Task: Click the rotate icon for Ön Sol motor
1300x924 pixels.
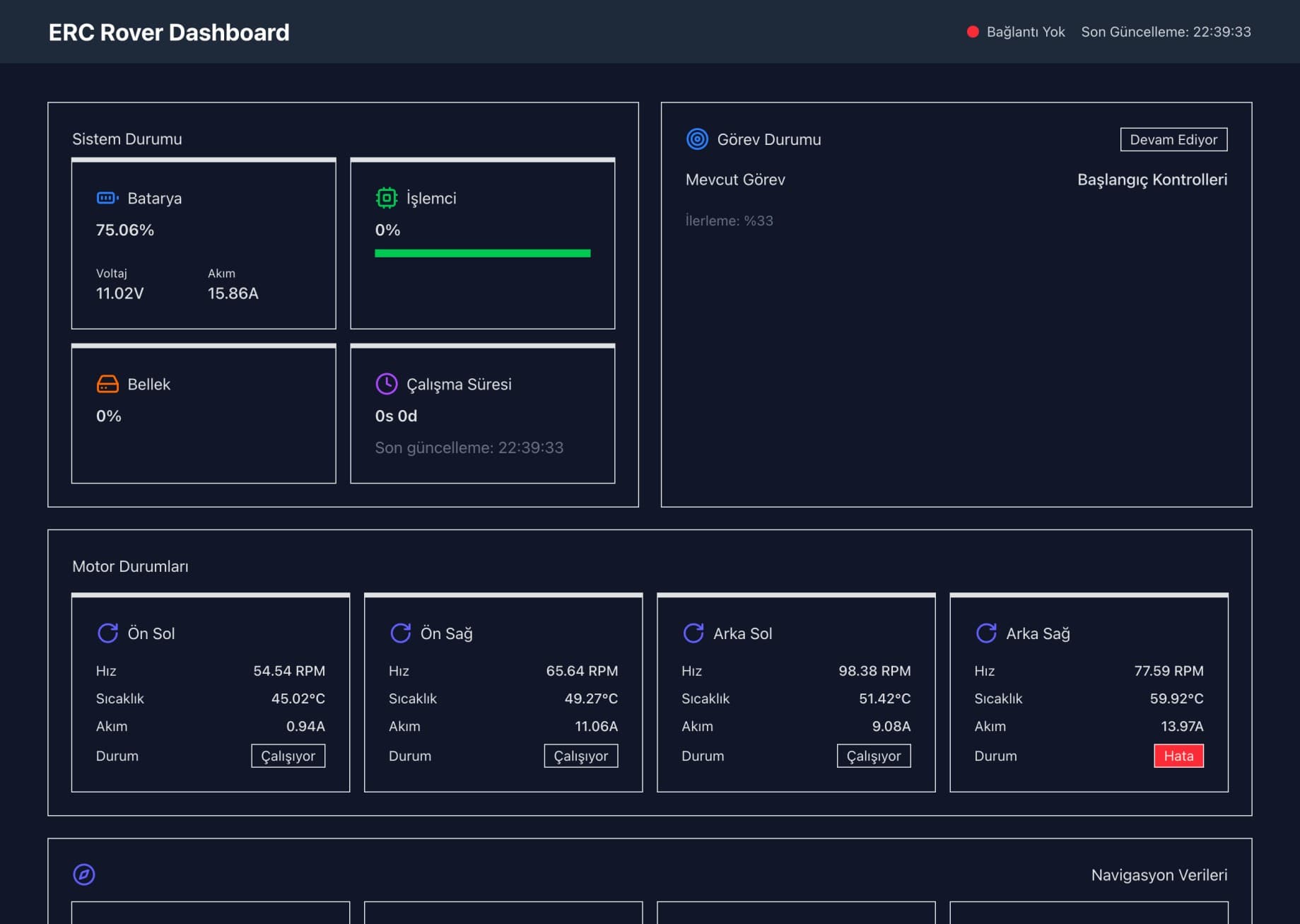Action: (x=107, y=633)
